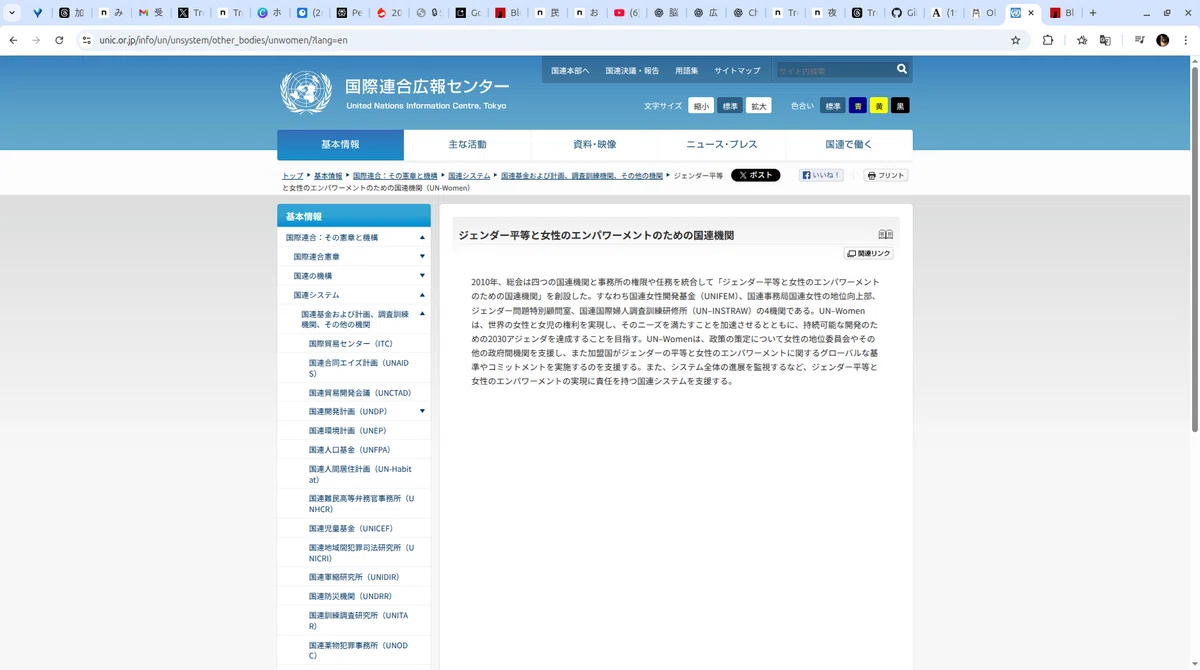Open 国連合同エイズ計画（UNAIDS） in sidebar
The height and width of the screenshot is (670, 1200).
358,368
